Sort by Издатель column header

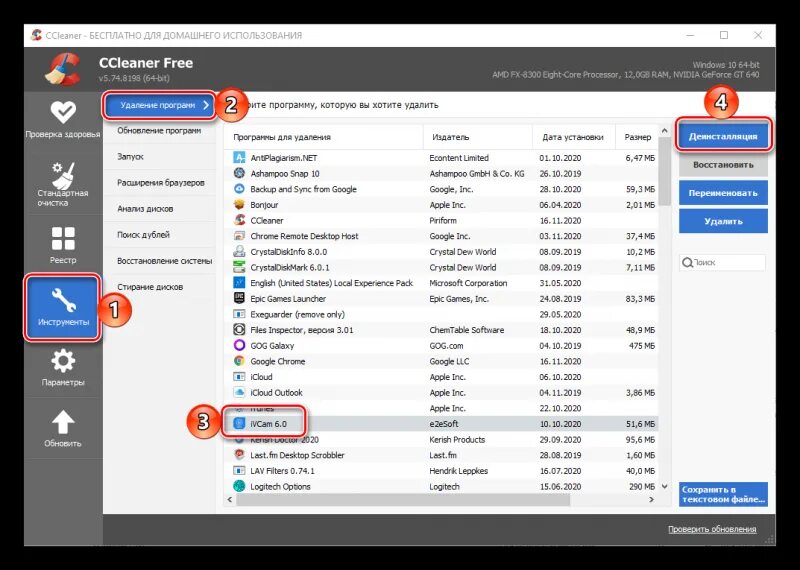(x=478, y=137)
